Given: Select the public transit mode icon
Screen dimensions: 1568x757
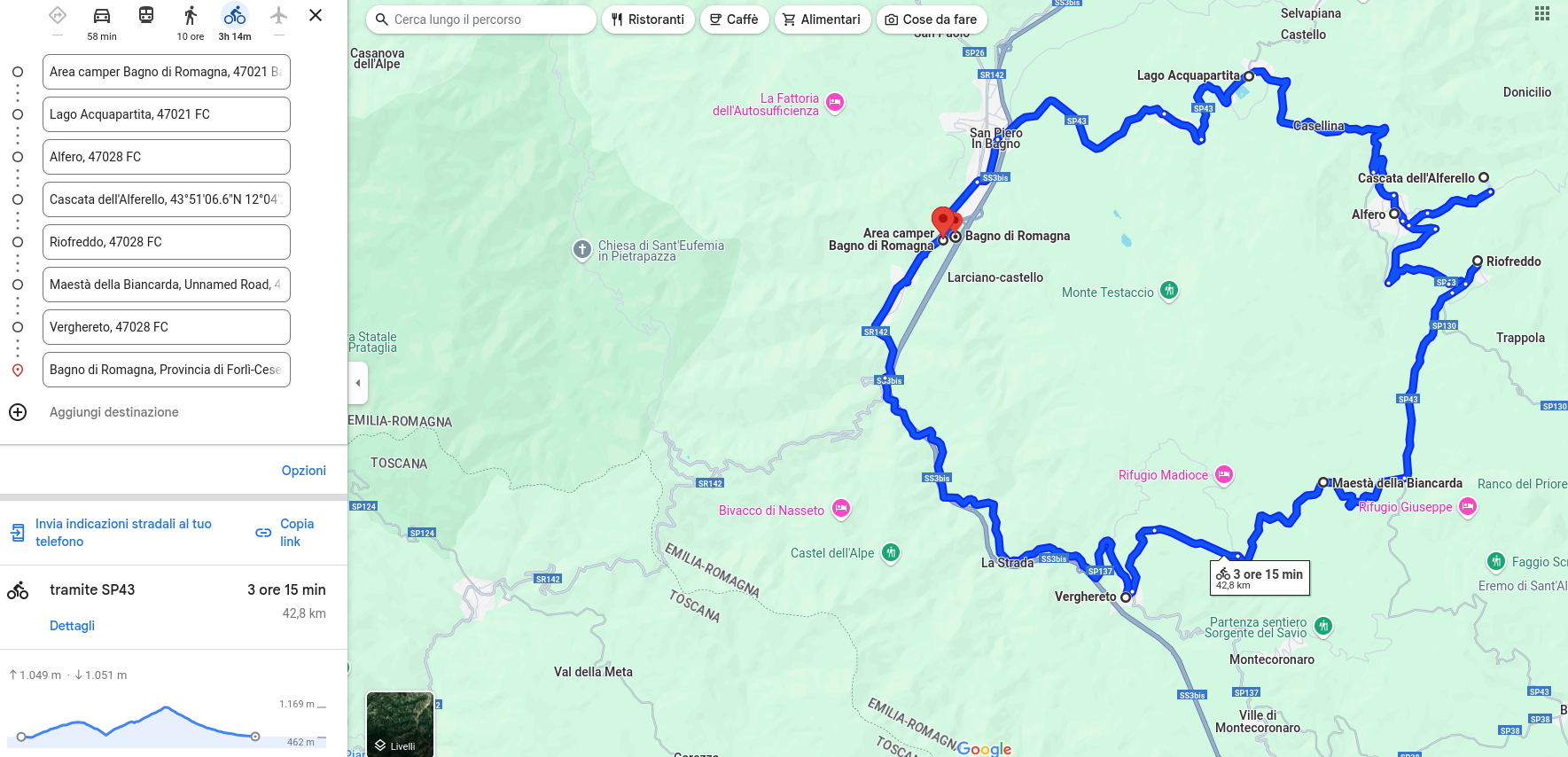Looking at the screenshot, I should [x=146, y=16].
